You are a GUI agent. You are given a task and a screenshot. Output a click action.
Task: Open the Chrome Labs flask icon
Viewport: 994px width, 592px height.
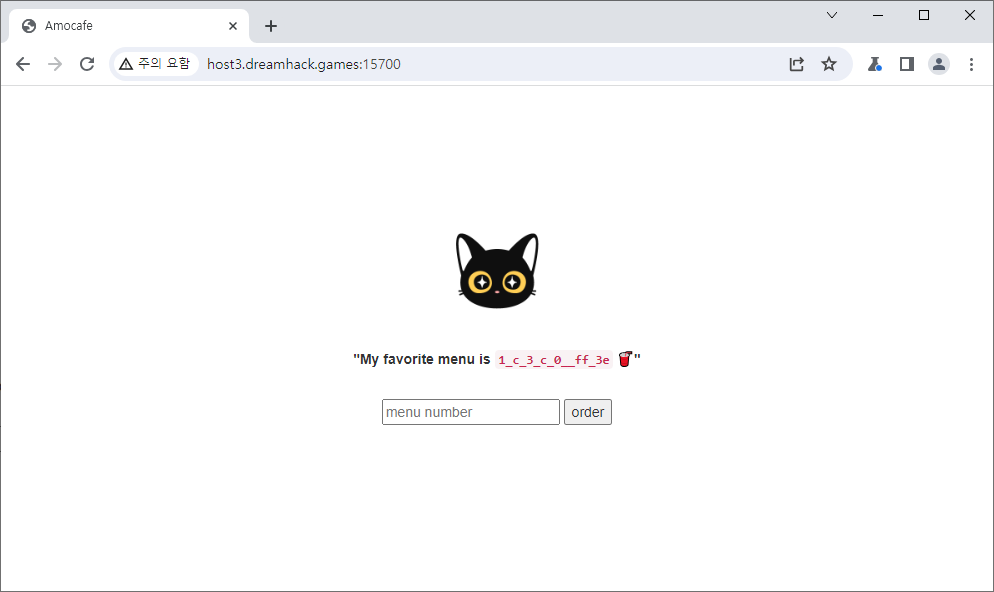[x=874, y=64]
